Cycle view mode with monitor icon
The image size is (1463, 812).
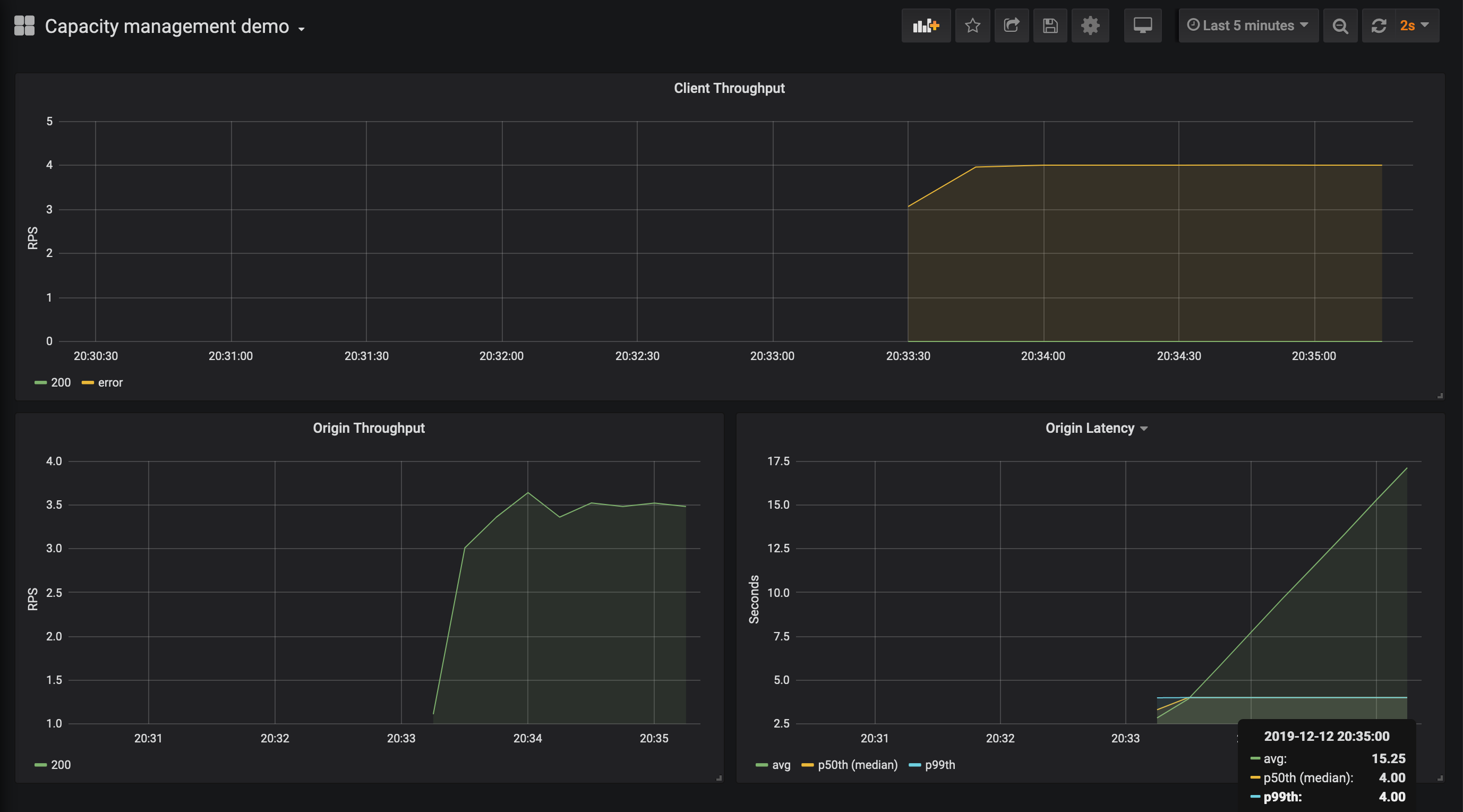(x=1143, y=25)
